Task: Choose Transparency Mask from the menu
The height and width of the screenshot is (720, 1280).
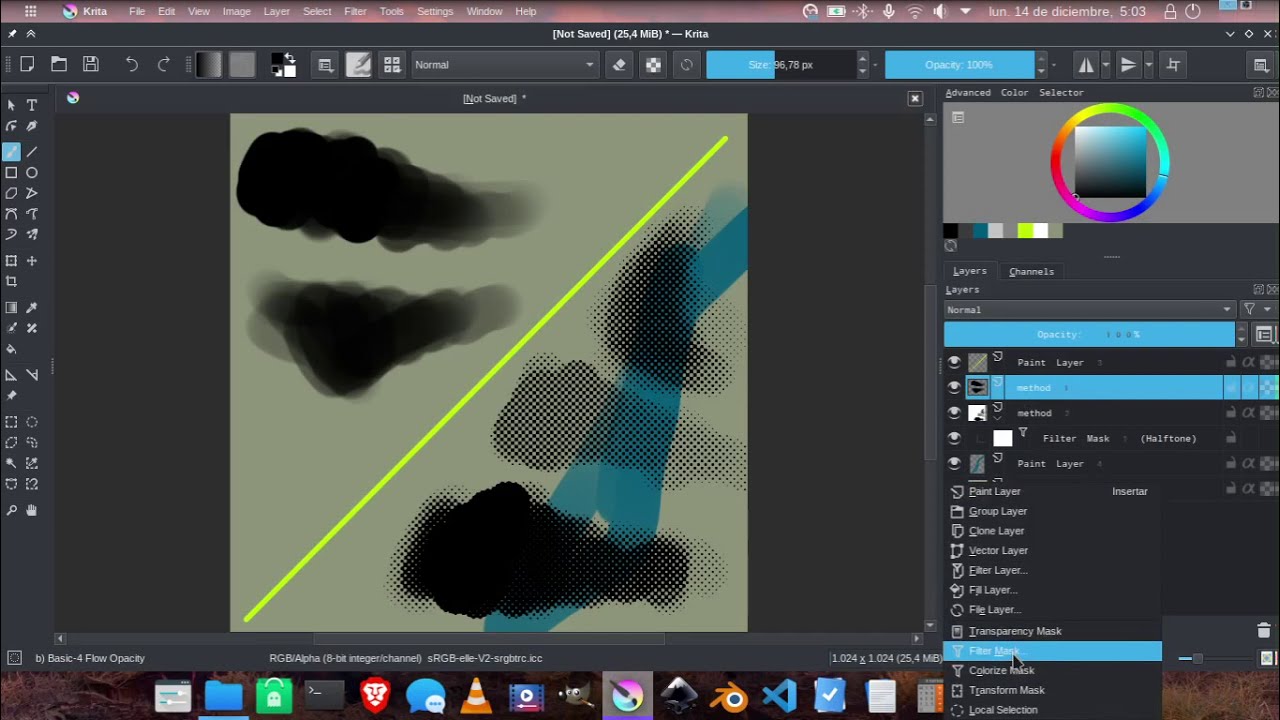Action: pos(1014,631)
